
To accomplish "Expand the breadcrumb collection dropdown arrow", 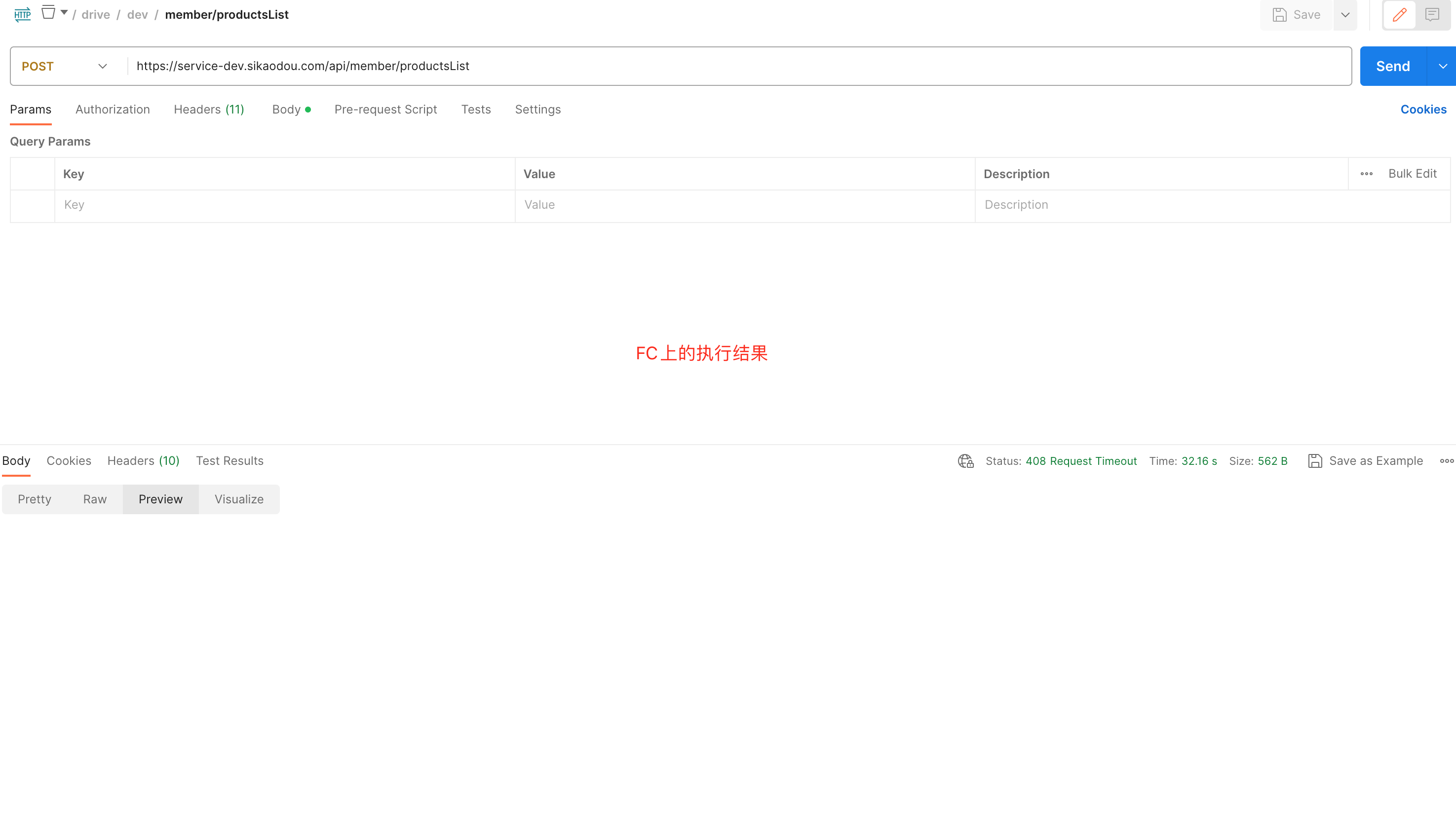I will (x=64, y=13).
